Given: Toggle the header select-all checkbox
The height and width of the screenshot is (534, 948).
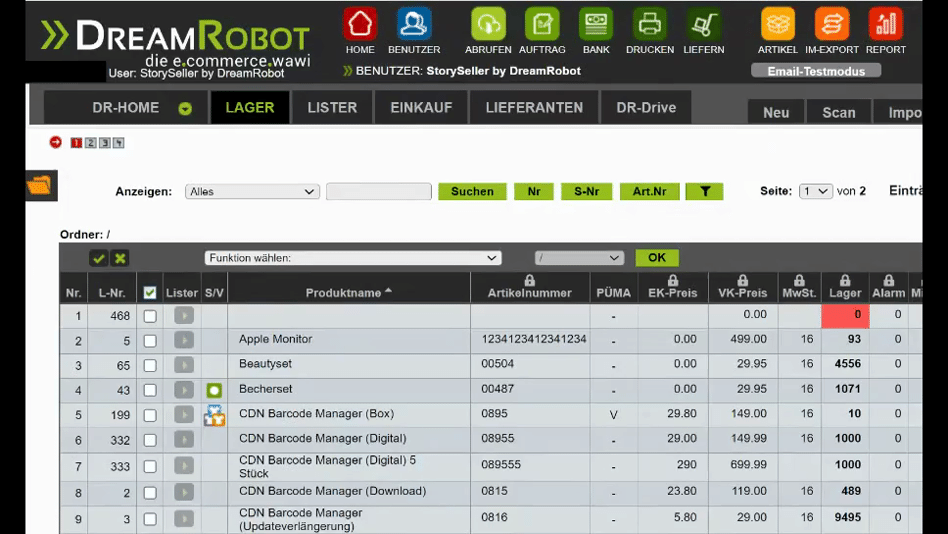Looking at the screenshot, I should 150,293.
